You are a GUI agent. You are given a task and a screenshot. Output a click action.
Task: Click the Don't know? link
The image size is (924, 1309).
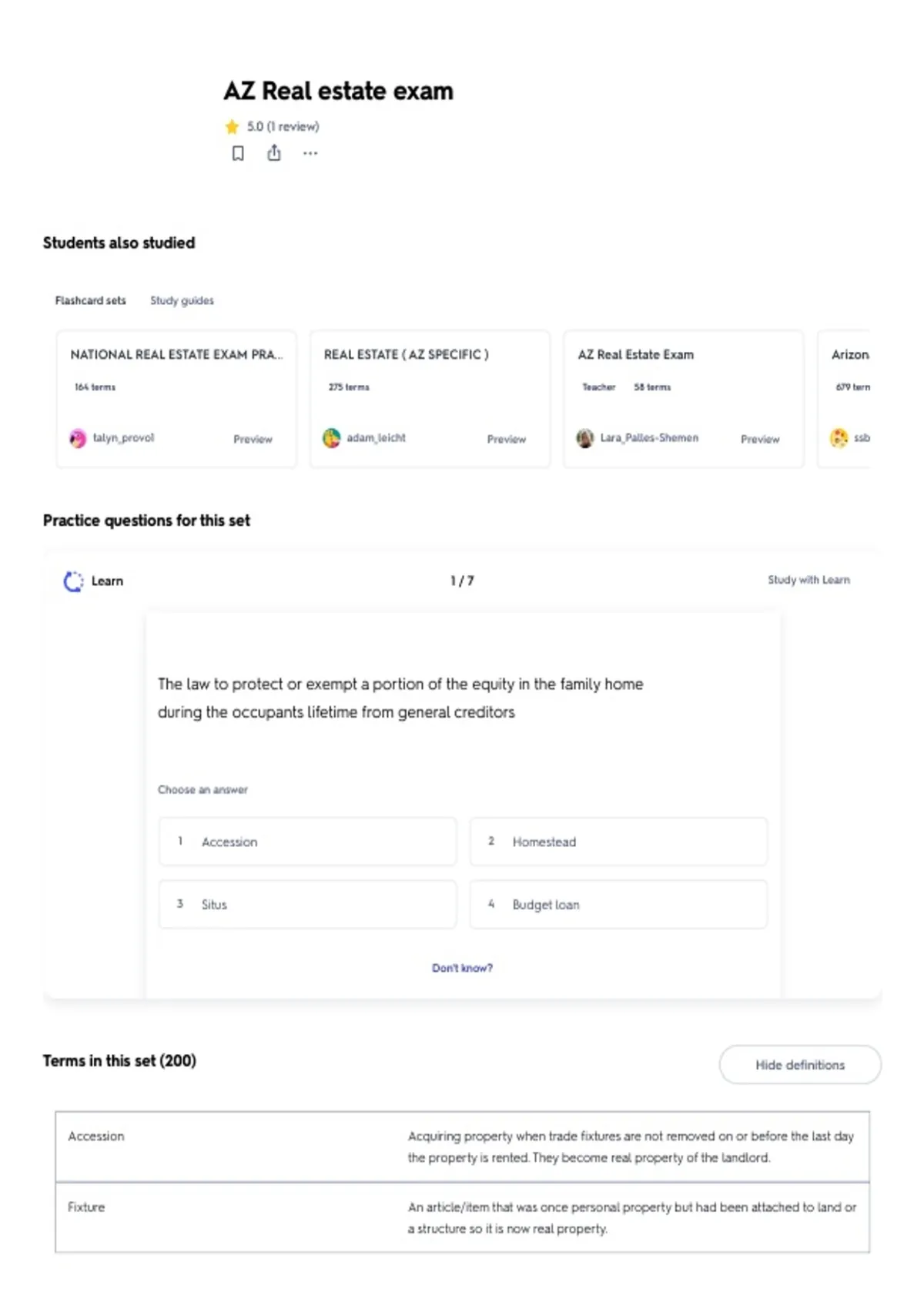click(x=462, y=968)
